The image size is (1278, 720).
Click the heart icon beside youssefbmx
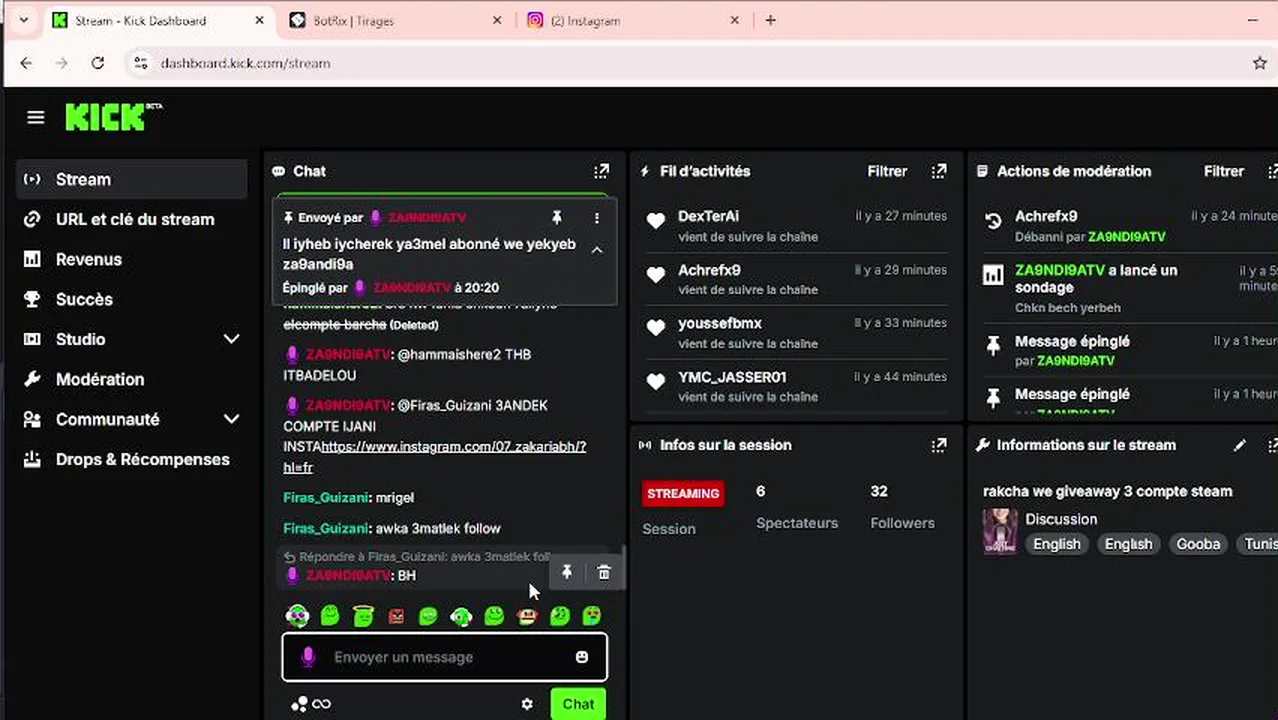(656, 328)
